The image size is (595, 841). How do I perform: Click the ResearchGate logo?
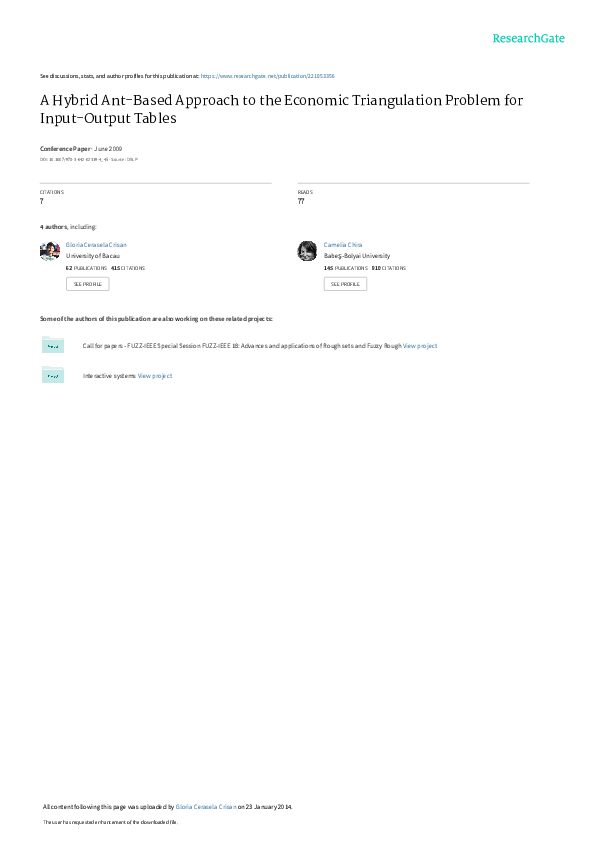pyautogui.click(x=528, y=38)
